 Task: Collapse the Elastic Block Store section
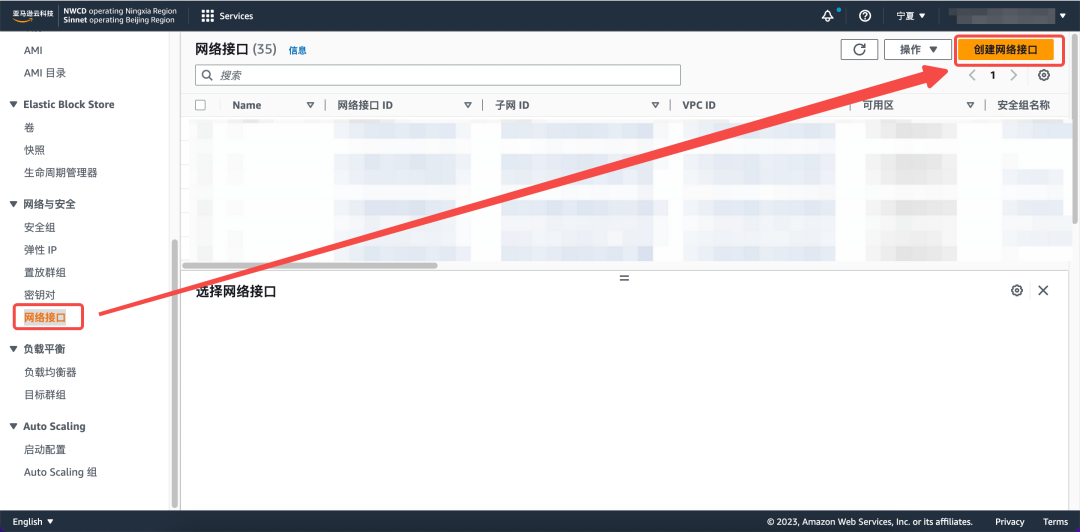pyautogui.click(x=13, y=105)
